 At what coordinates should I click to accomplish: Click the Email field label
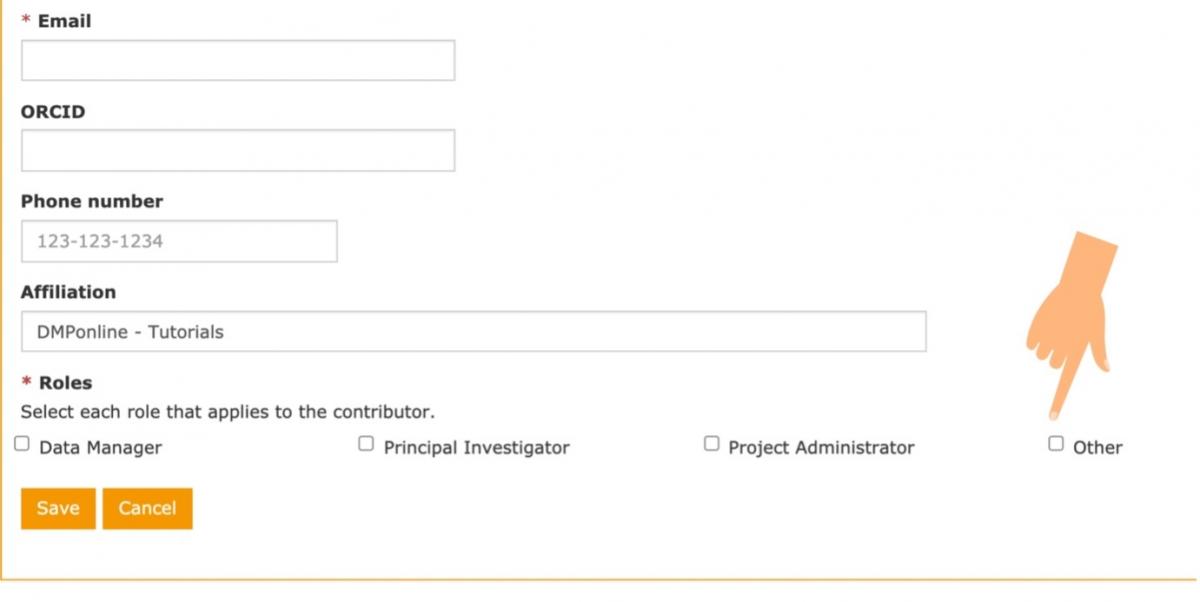[x=64, y=21]
